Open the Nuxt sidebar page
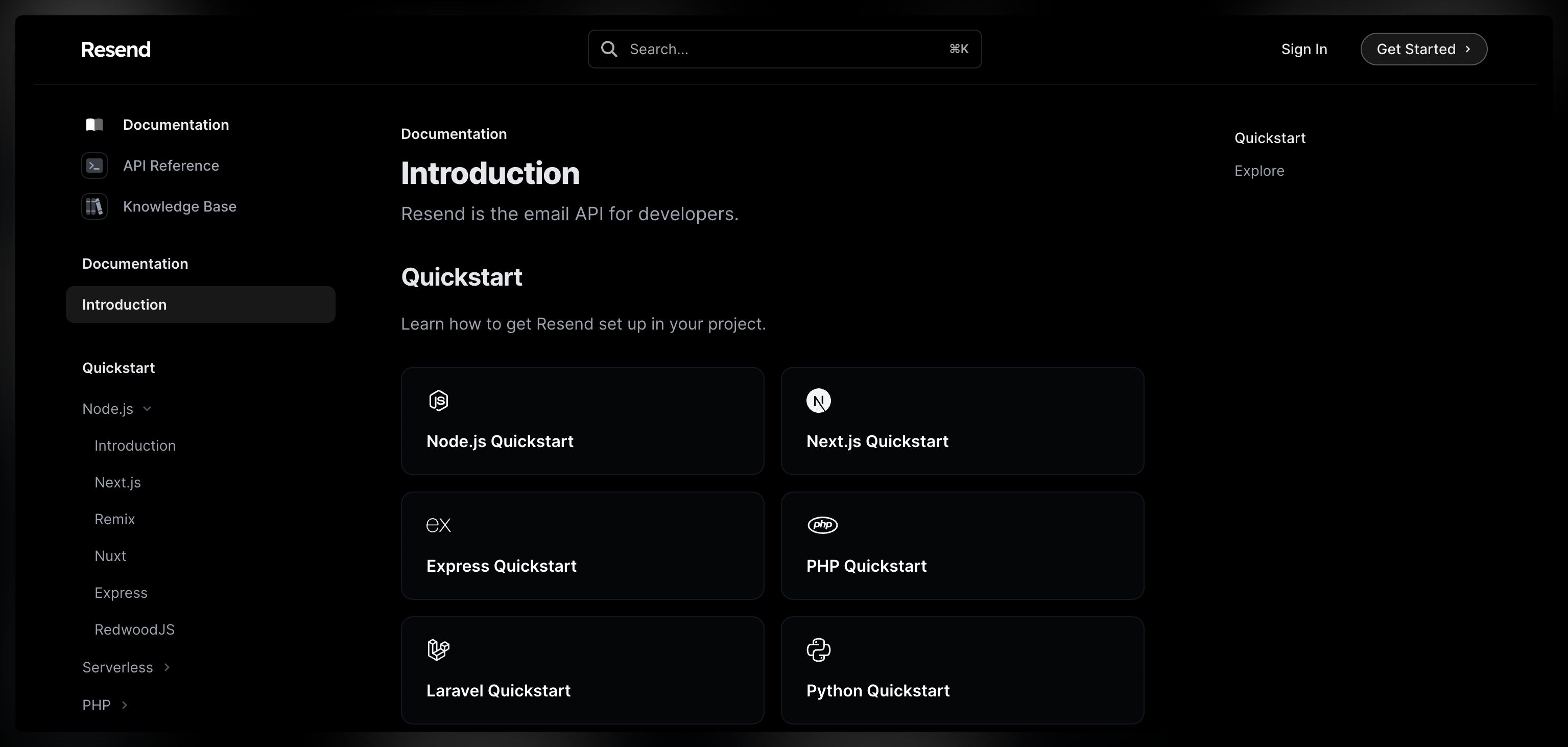1568x747 pixels. click(110, 556)
